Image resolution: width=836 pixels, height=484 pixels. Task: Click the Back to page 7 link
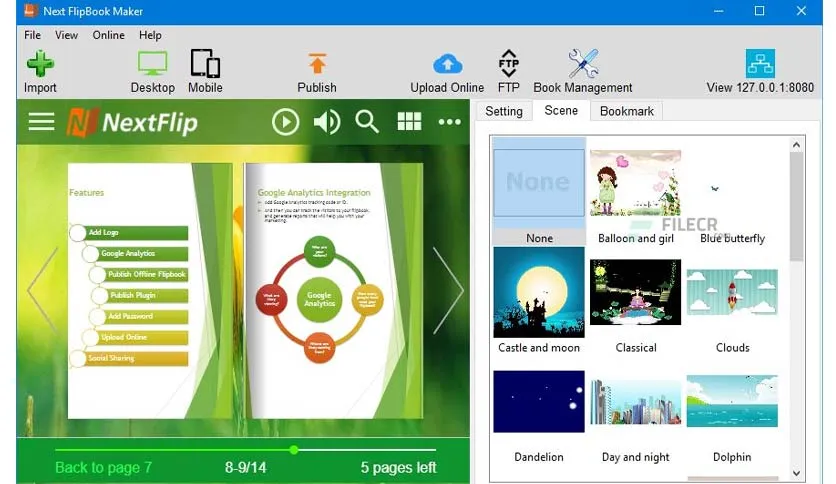coord(103,467)
